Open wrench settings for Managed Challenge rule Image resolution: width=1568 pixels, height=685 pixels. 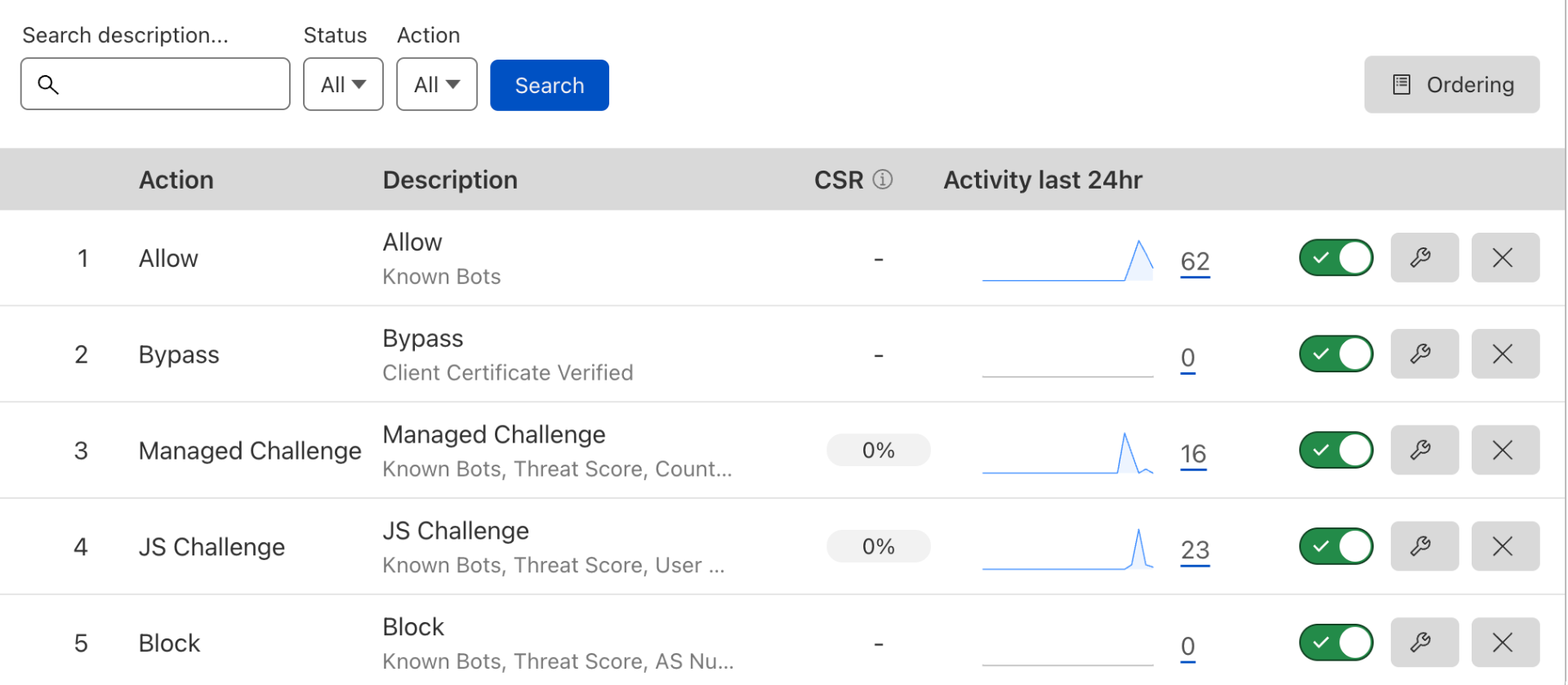click(x=1423, y=450)
